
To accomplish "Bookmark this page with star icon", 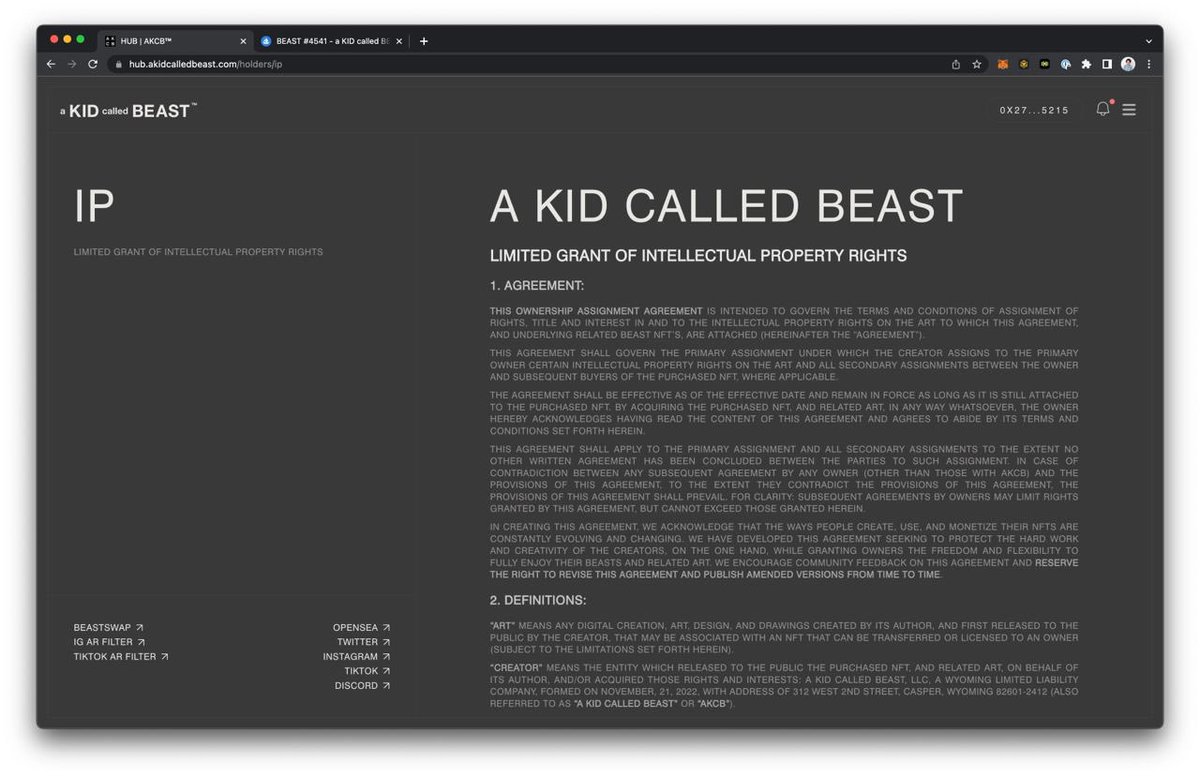I will point(977,64).
